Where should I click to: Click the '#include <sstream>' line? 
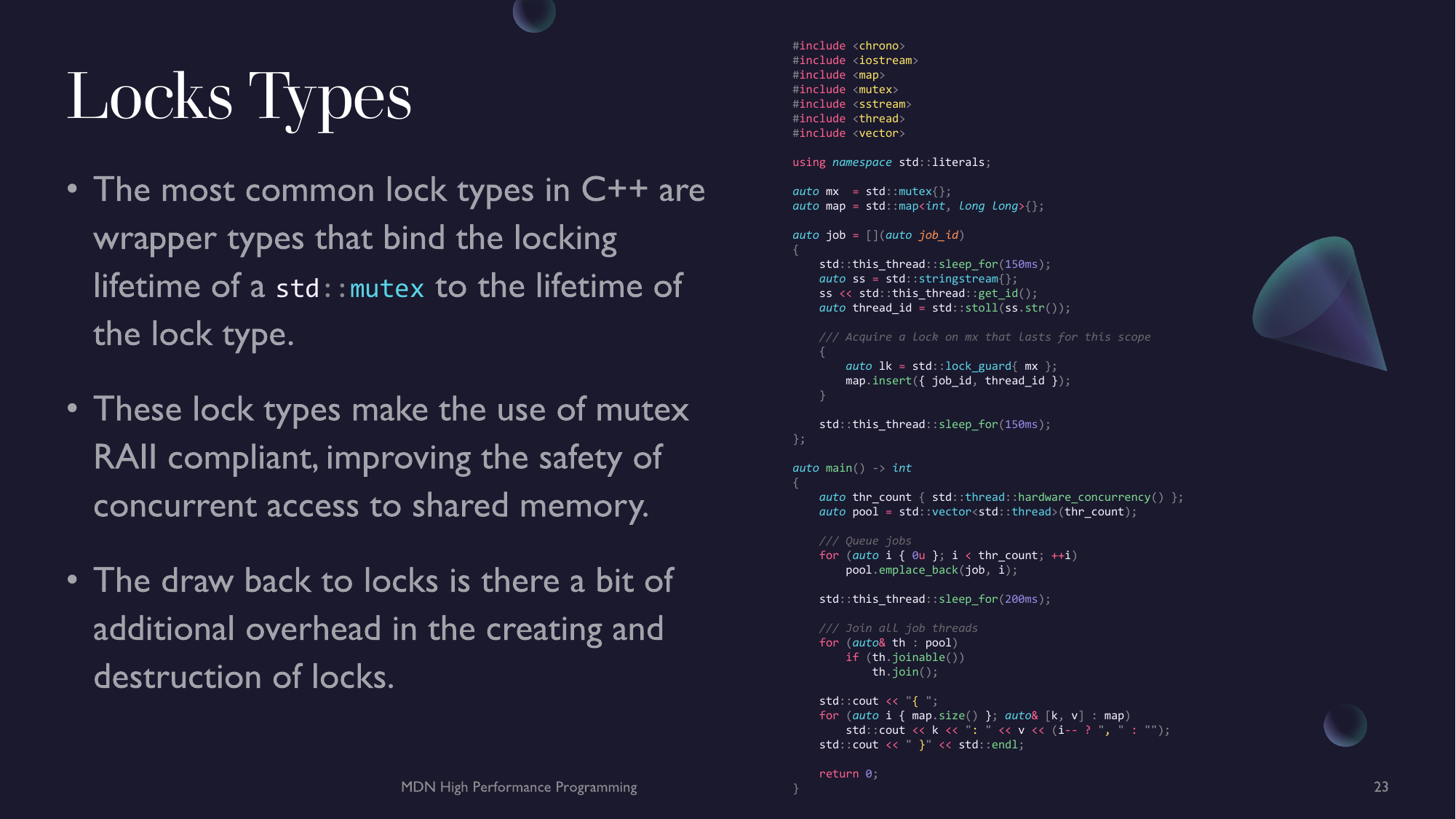point(851,104)
